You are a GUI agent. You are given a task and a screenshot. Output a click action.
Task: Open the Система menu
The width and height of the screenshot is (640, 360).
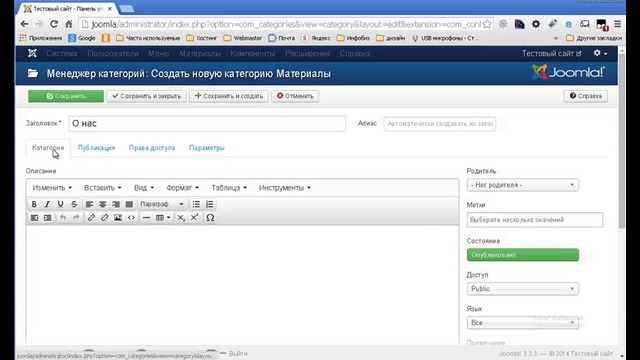pyautogui.click(x=62, y=53)
